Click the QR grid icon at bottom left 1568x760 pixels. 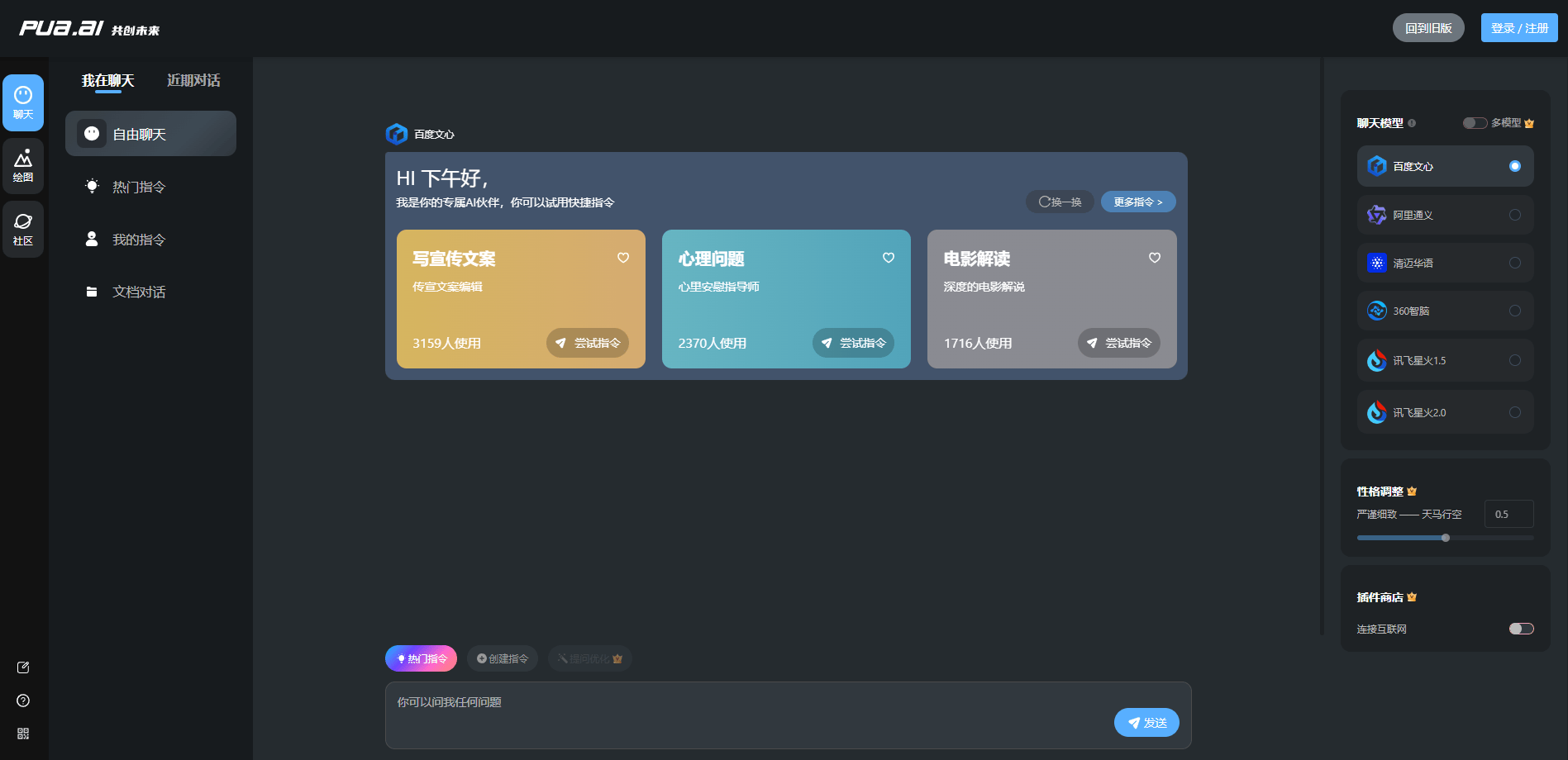pyautogui.click(x=23, y=734)
